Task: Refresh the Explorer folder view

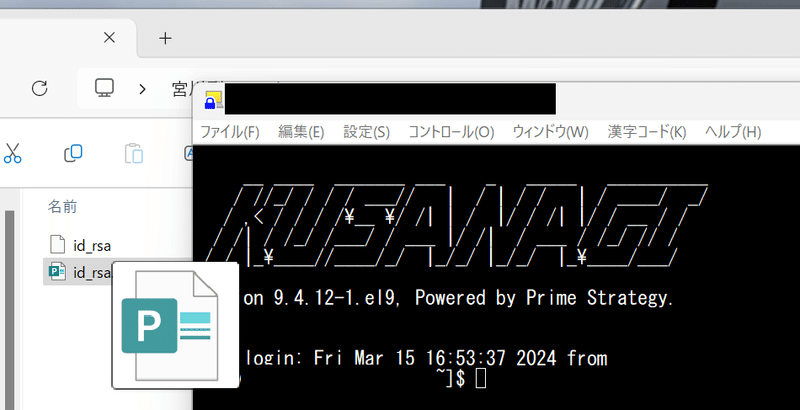Action: pos(39,88)
